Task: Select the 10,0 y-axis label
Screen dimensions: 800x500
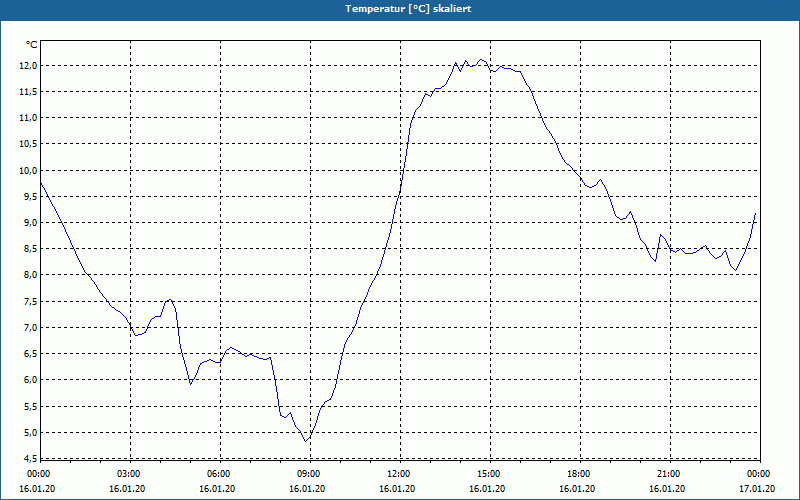Action: pyautogui.click(x=29, y=170)
